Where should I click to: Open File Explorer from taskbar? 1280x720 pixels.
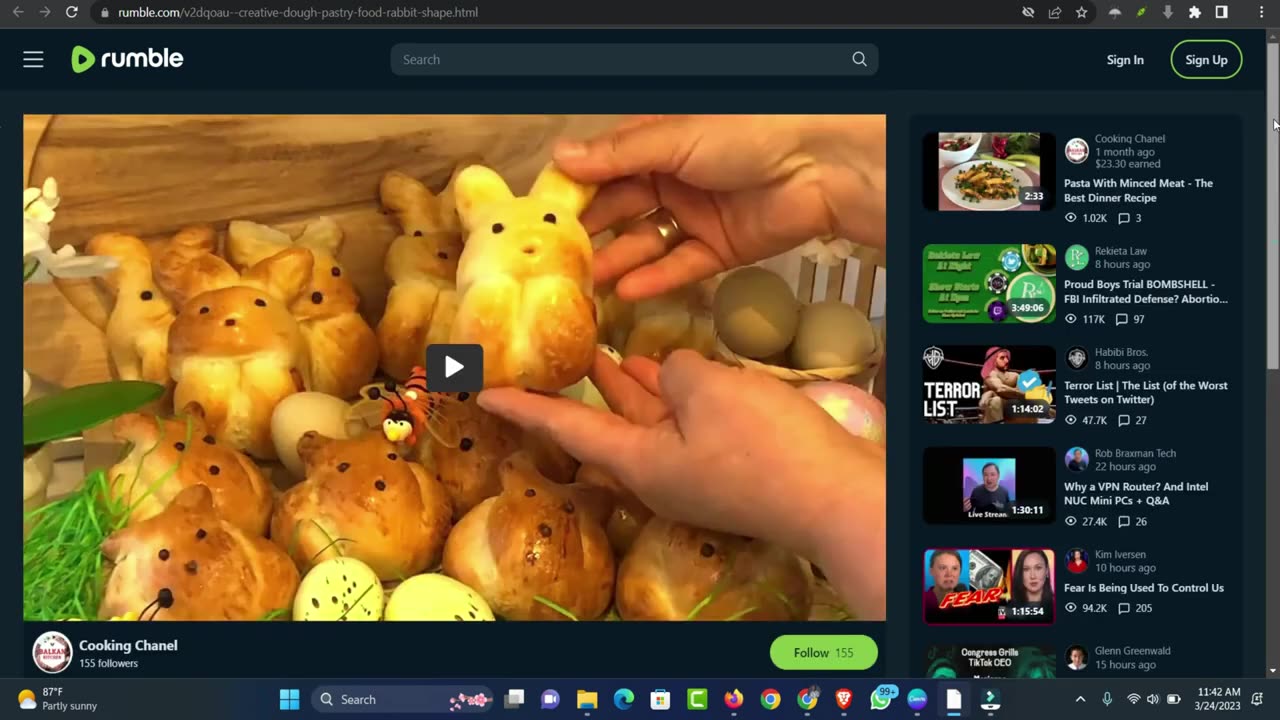pyautogui.click(x=587, y=699)
